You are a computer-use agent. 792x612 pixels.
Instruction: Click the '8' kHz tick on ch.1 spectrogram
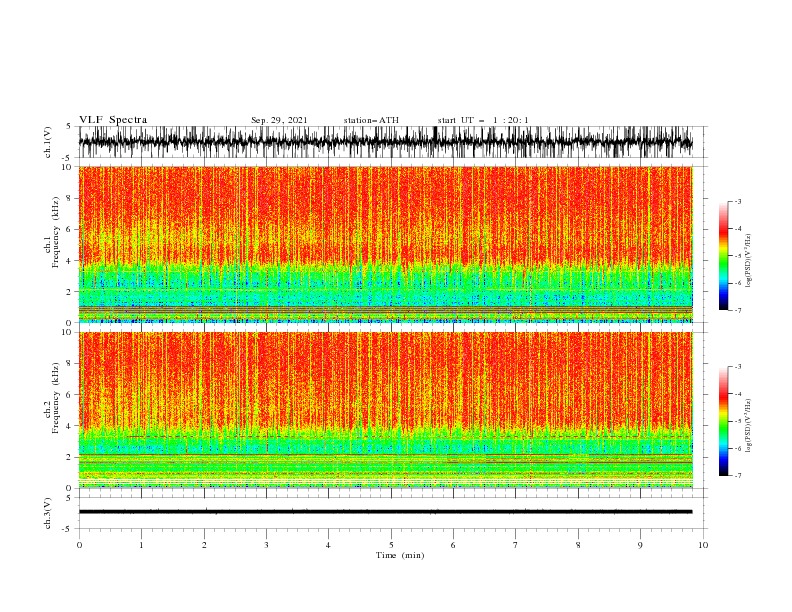70,198
